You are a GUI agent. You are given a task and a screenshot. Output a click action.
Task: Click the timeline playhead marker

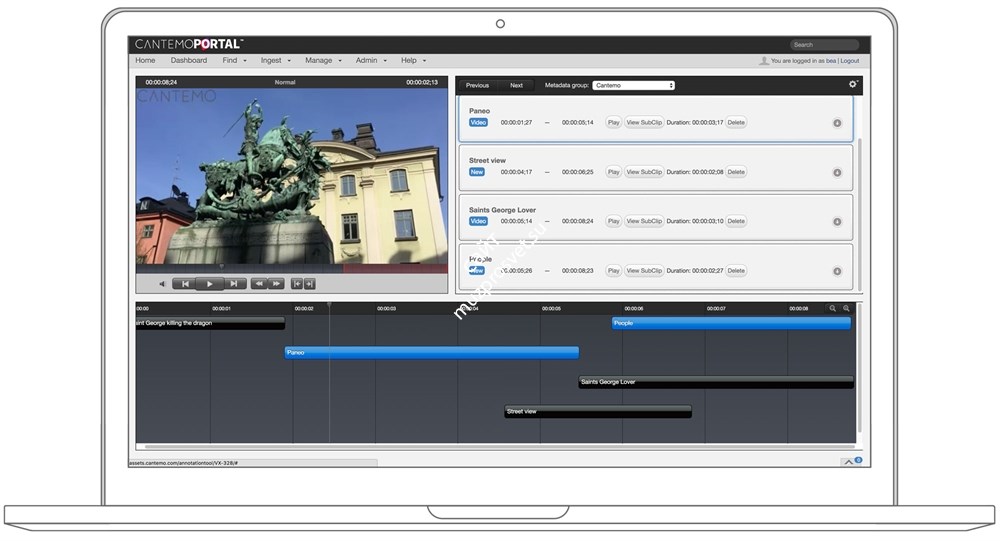tap(329, 306)
